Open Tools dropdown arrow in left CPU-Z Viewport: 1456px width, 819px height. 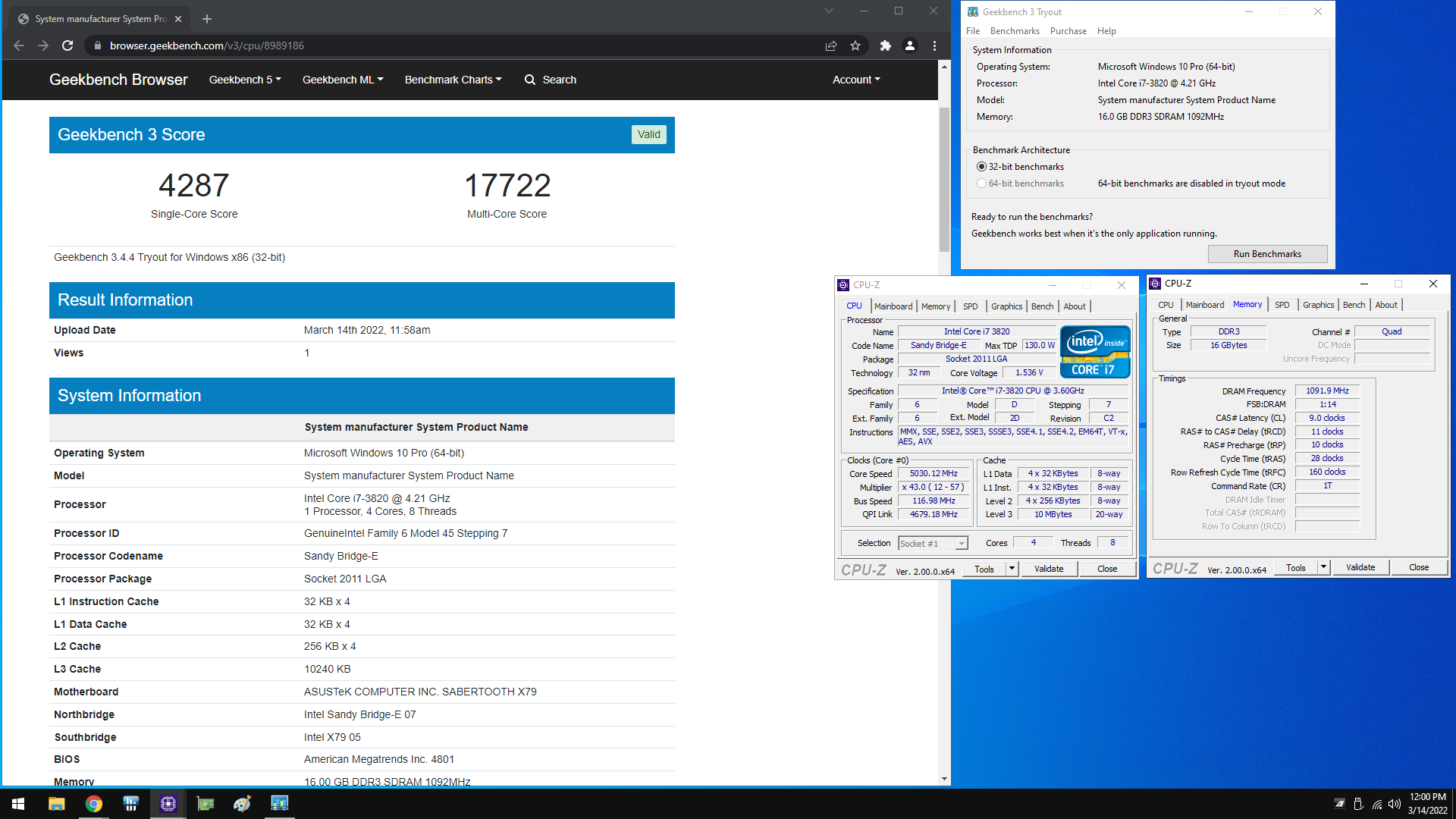point(1012,569)
